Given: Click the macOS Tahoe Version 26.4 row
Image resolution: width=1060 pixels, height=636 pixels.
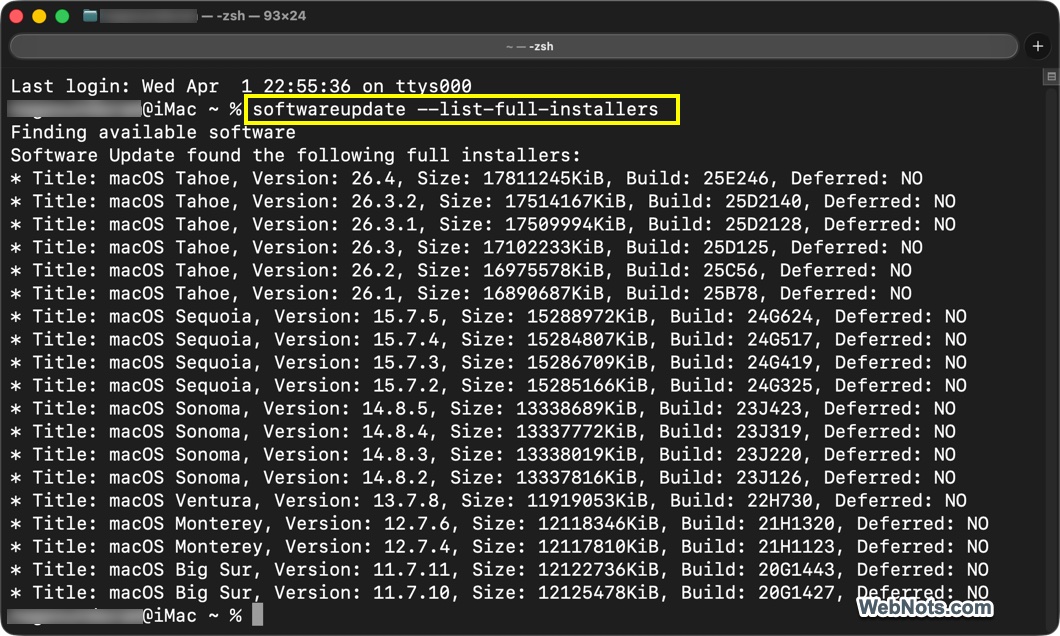Looking at the screenshot, I should [x=466, y=178].
